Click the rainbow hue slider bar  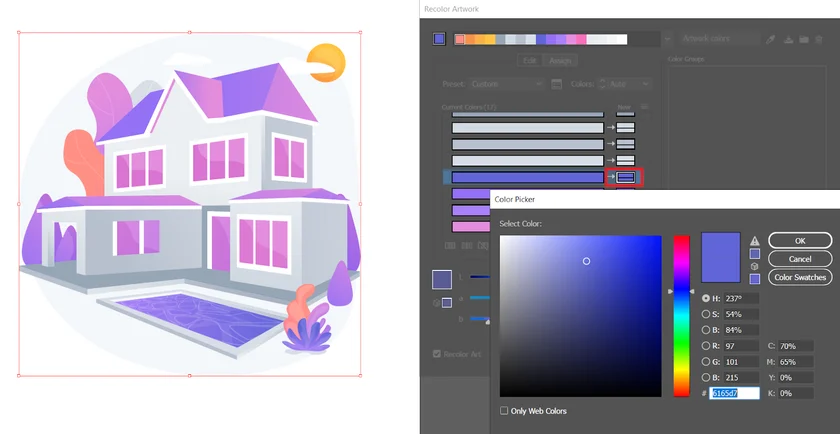(681, 316)
